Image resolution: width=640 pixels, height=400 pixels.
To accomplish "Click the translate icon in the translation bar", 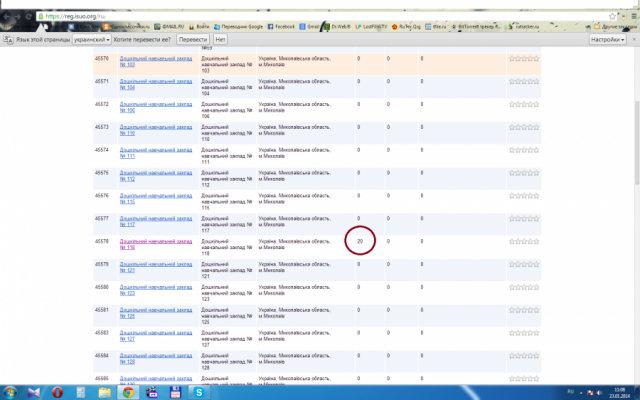I will 7,39.
